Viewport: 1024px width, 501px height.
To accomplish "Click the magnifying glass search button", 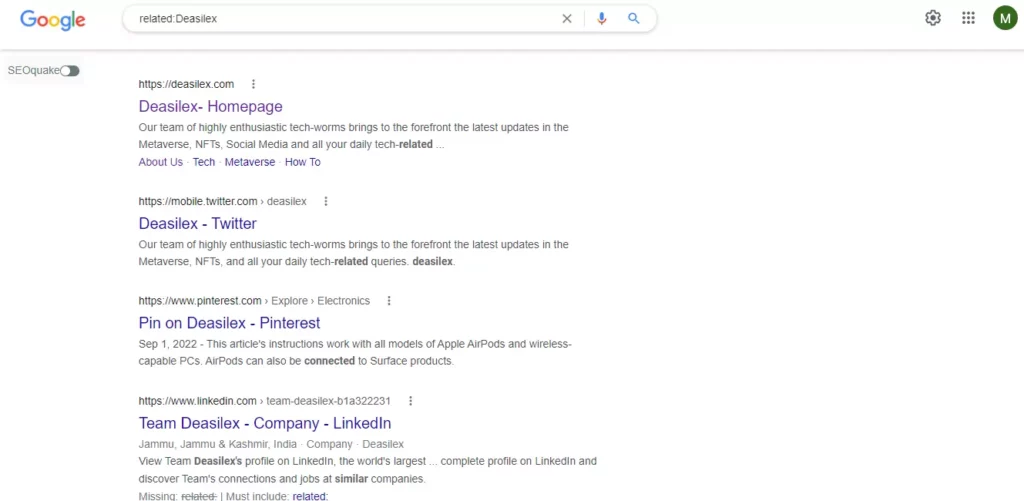I will coord(633,18).
